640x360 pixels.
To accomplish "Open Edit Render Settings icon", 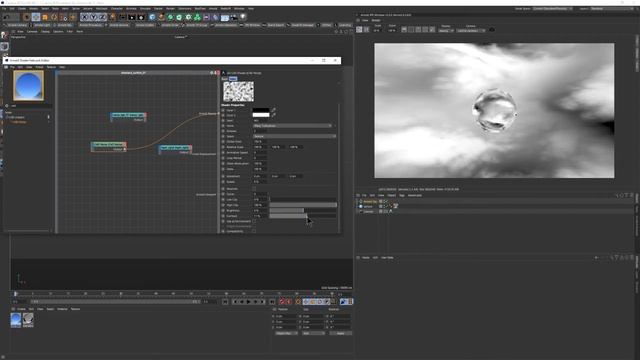I will click(x=141, y=17).
